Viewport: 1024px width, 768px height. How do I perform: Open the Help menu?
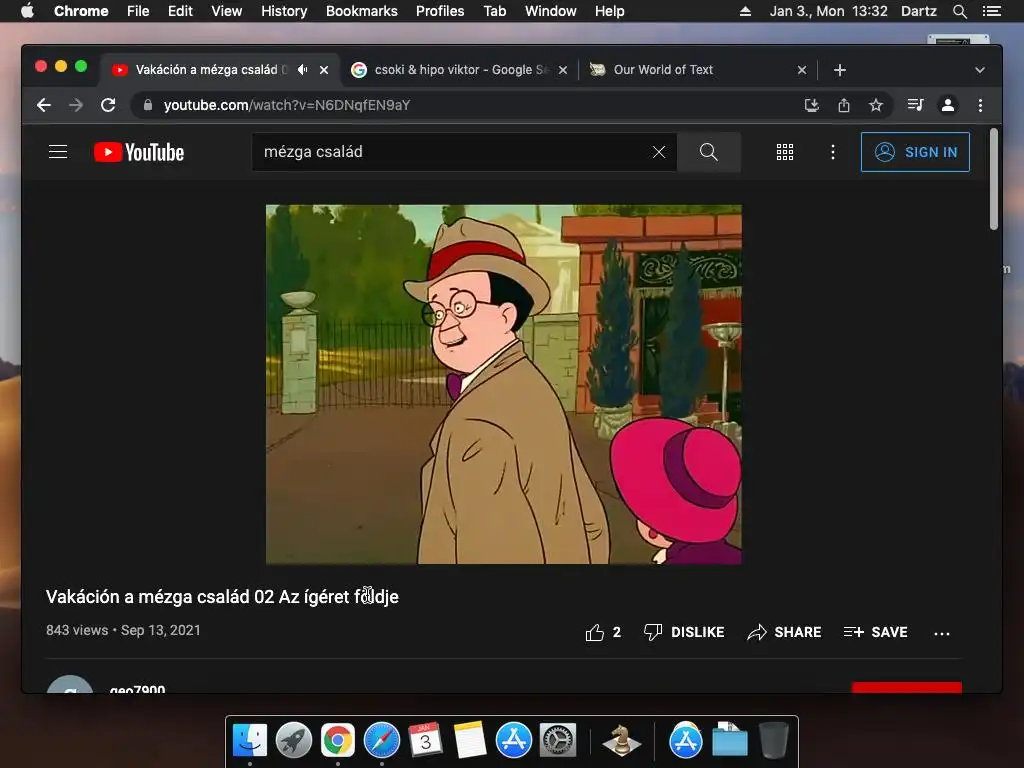click(609, 11)
